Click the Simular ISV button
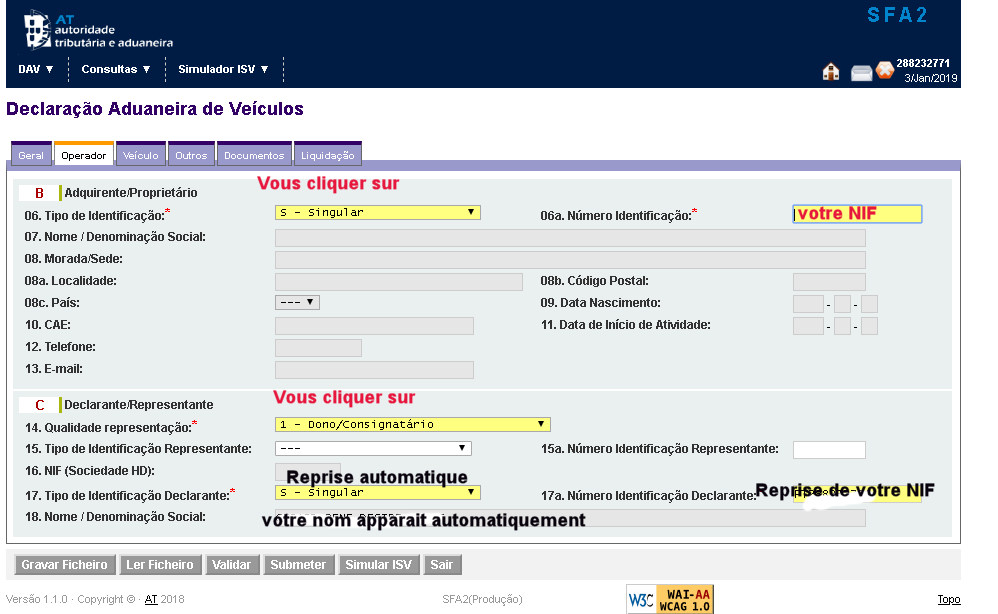 379,564
